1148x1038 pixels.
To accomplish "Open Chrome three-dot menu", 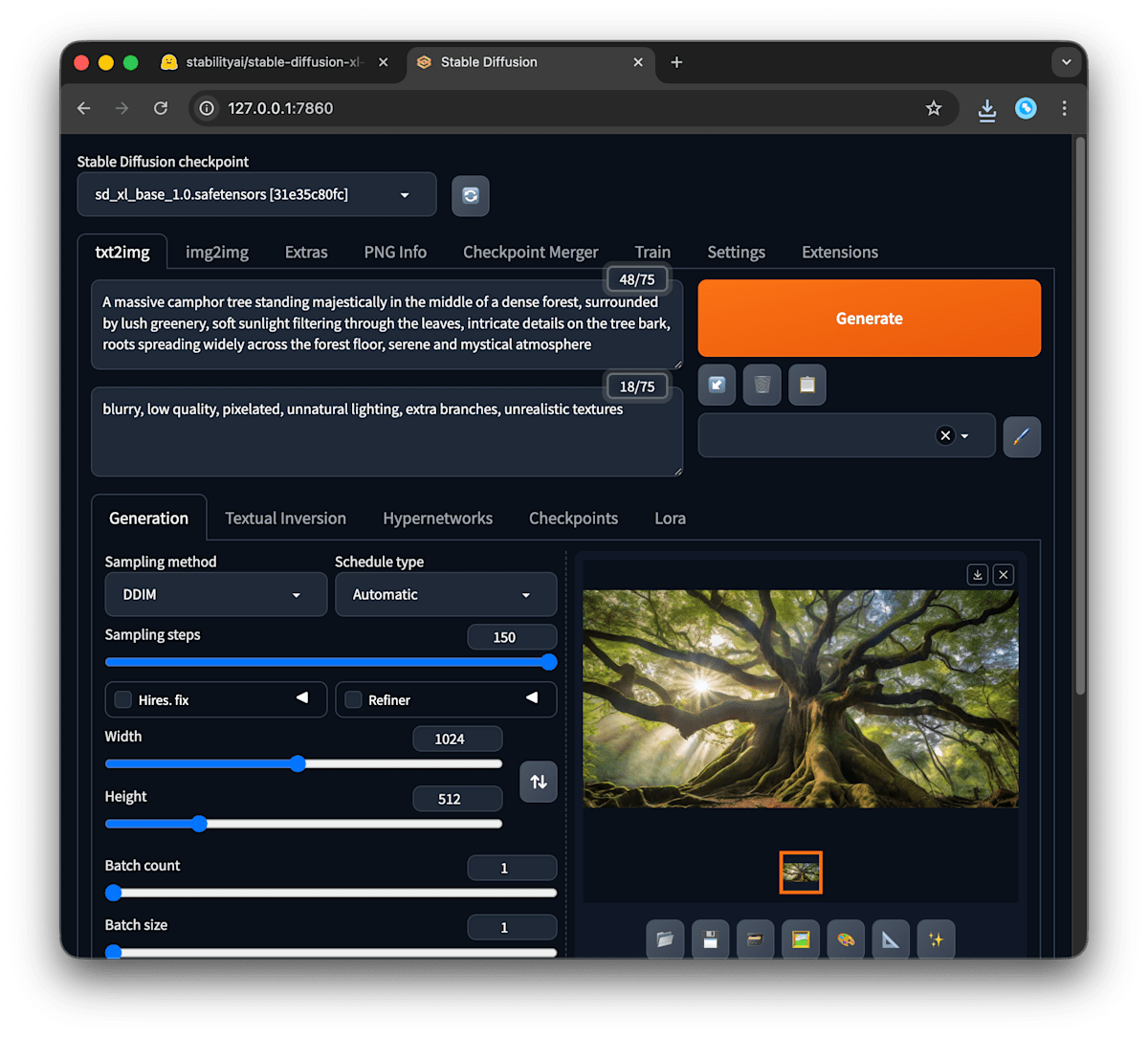I will 1064,108.
